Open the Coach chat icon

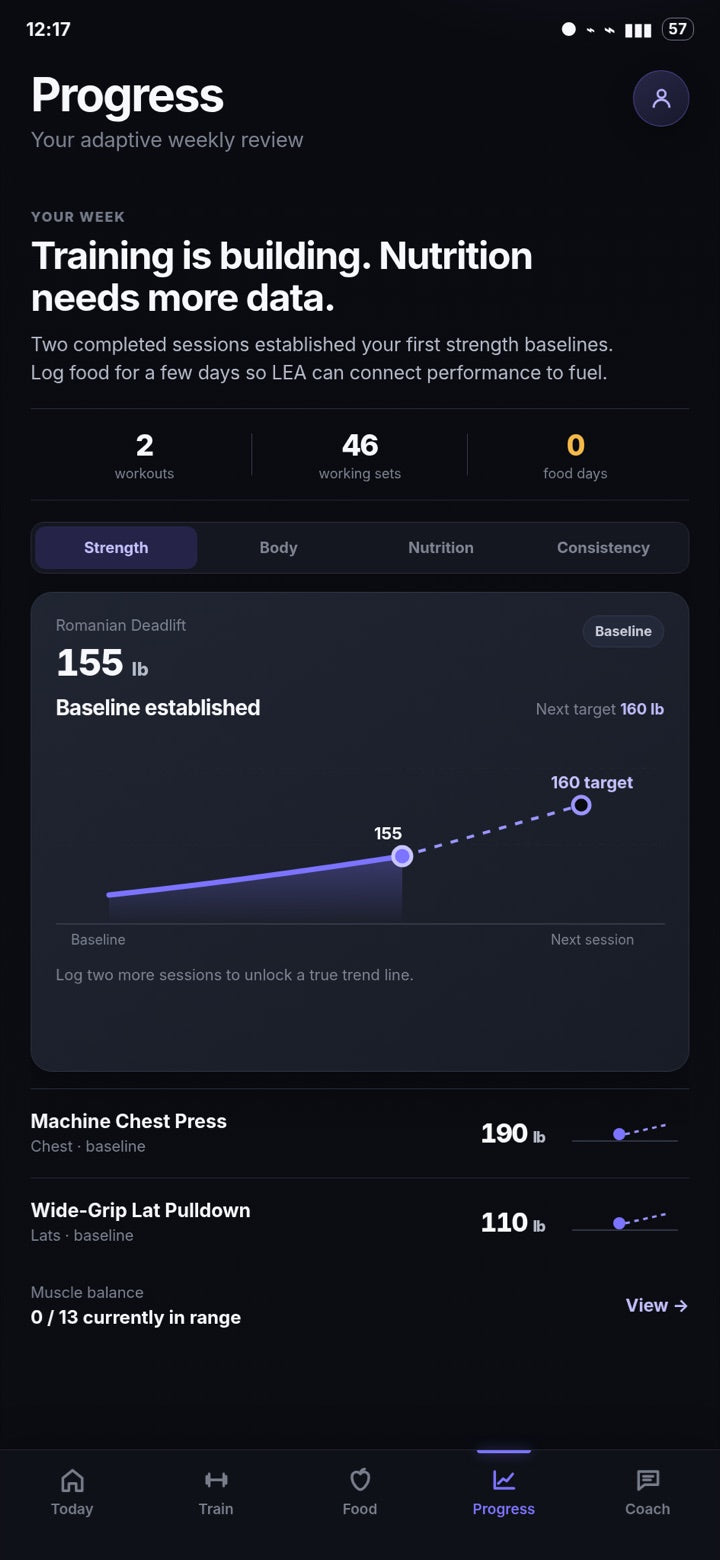click(x=648, y=1480)
